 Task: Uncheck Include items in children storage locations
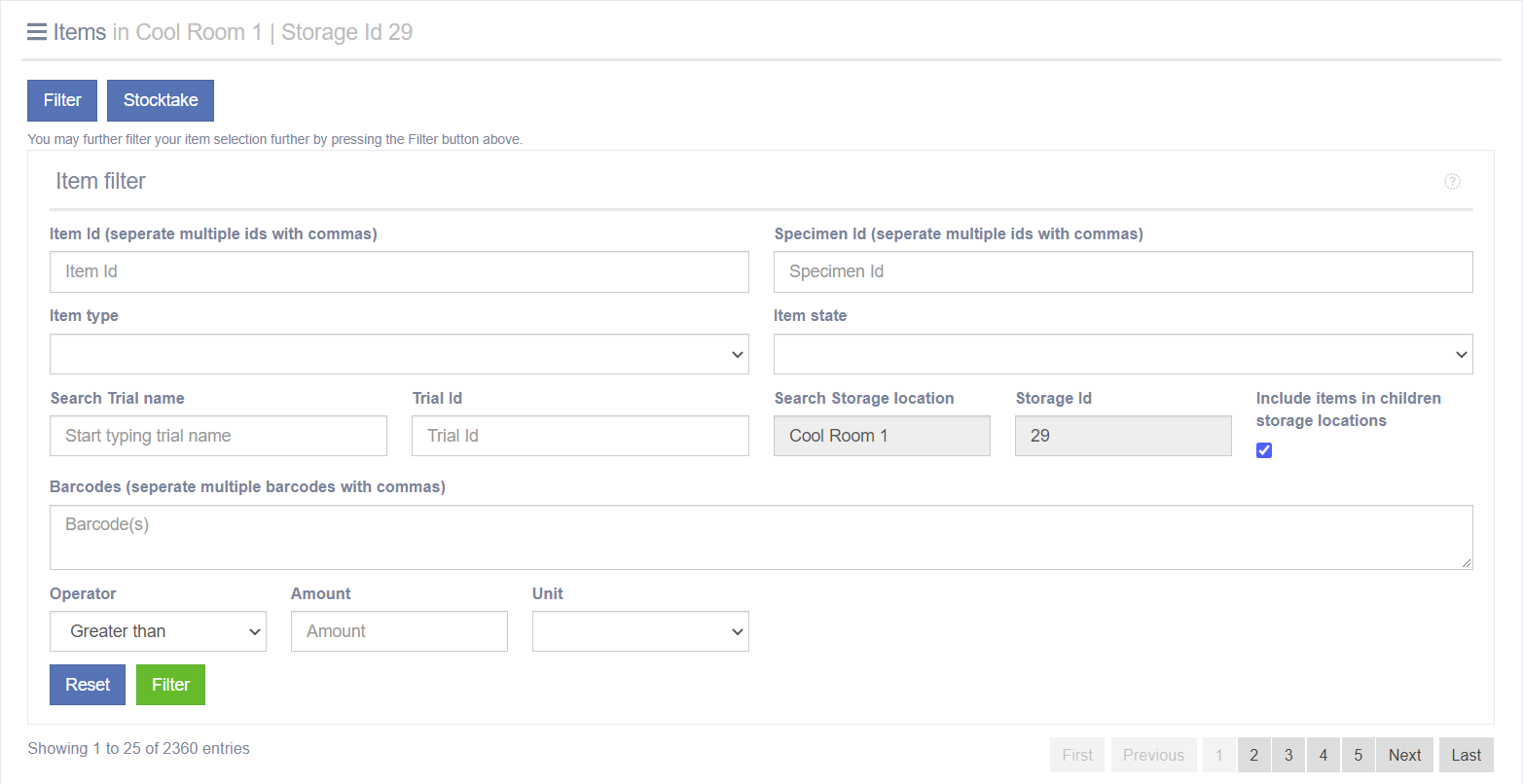[1264, 450]
